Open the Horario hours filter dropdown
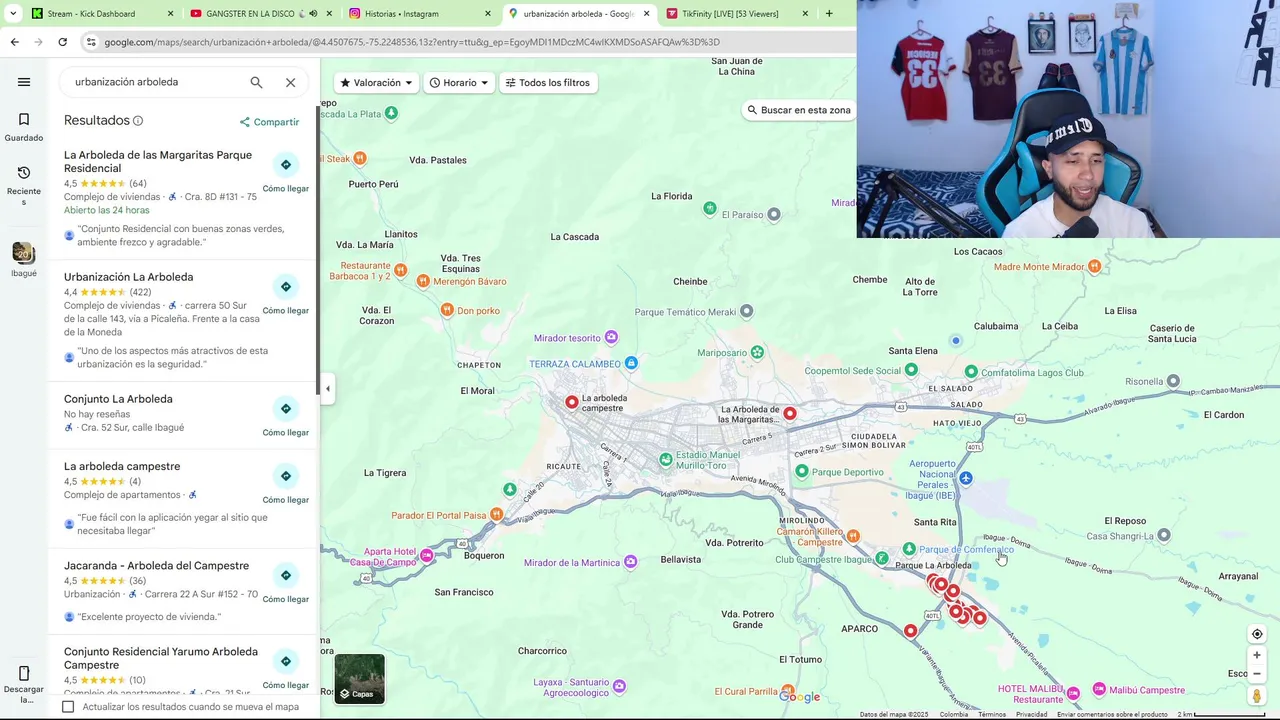Viewport: 1280px width, 720px height. click(458, 83)
